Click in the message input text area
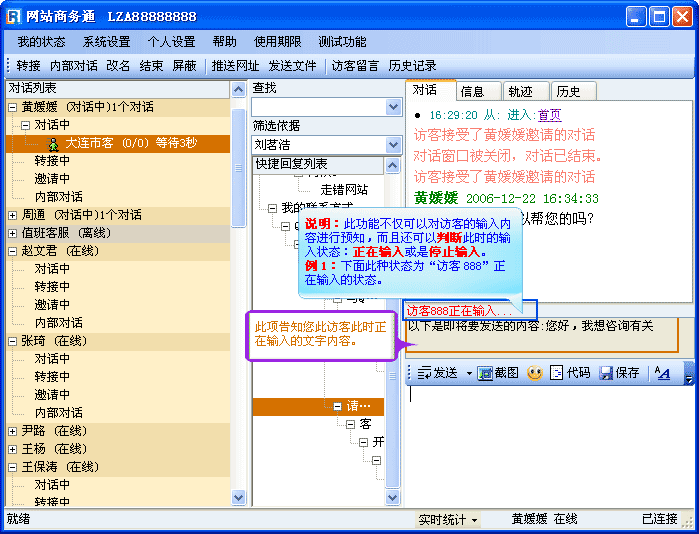 click(545, 440)
